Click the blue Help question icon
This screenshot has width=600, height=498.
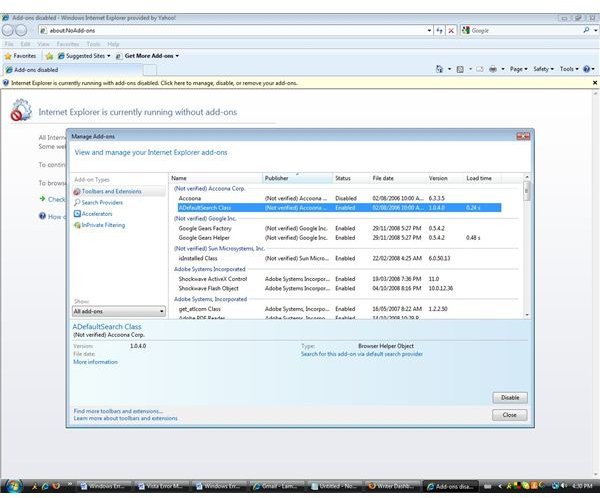587,69
